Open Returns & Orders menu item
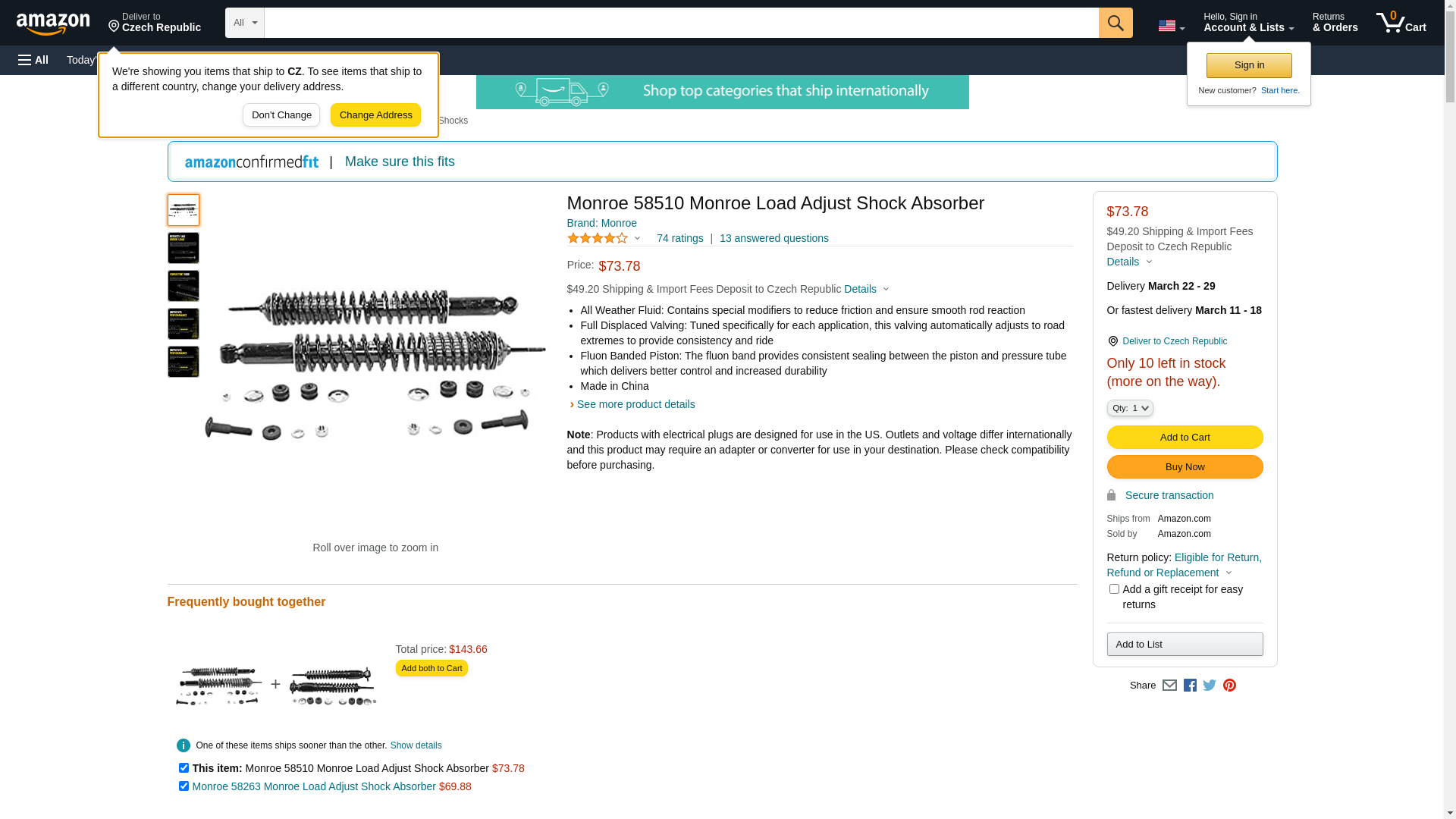The image size is (1456, 819). coord(1335,23)
